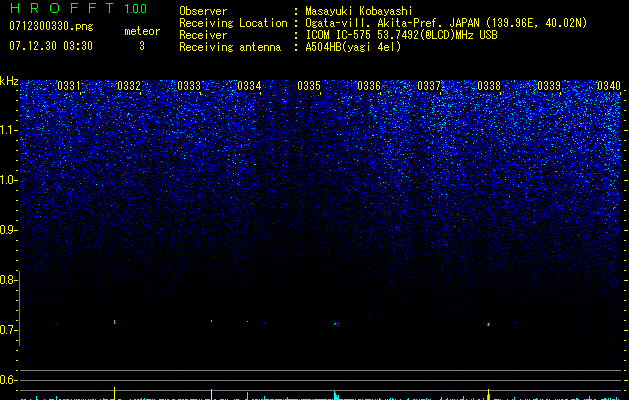The width and height of the screenshot is (629, 400).
Task: Select the 0336 time marker
Action: (x=369, y=86)
